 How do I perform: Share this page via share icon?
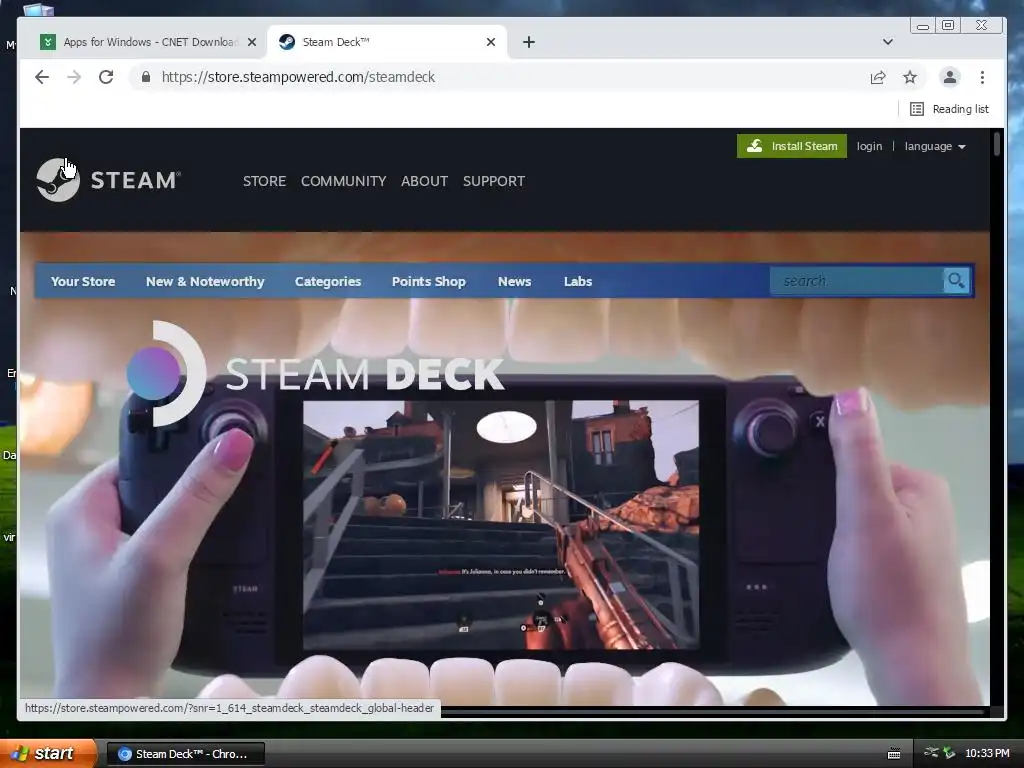click(878, 78)
